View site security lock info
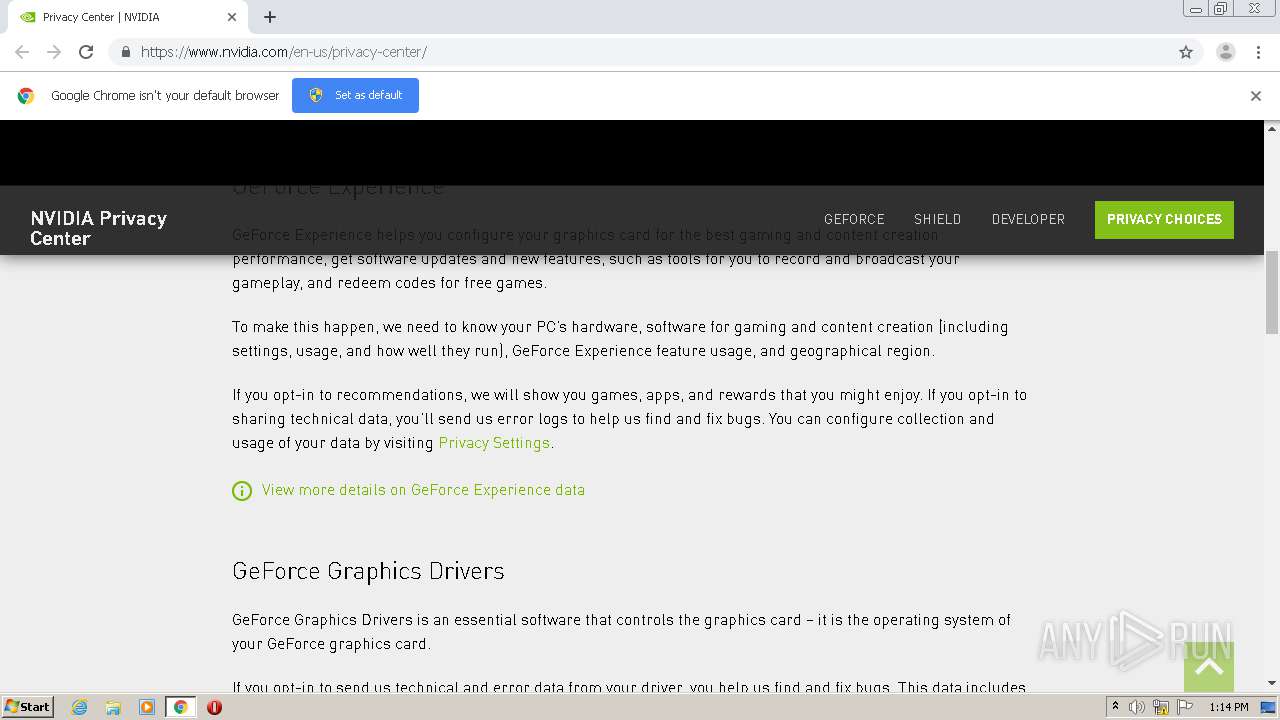1280x720 pixels. [x=125, y=52]
